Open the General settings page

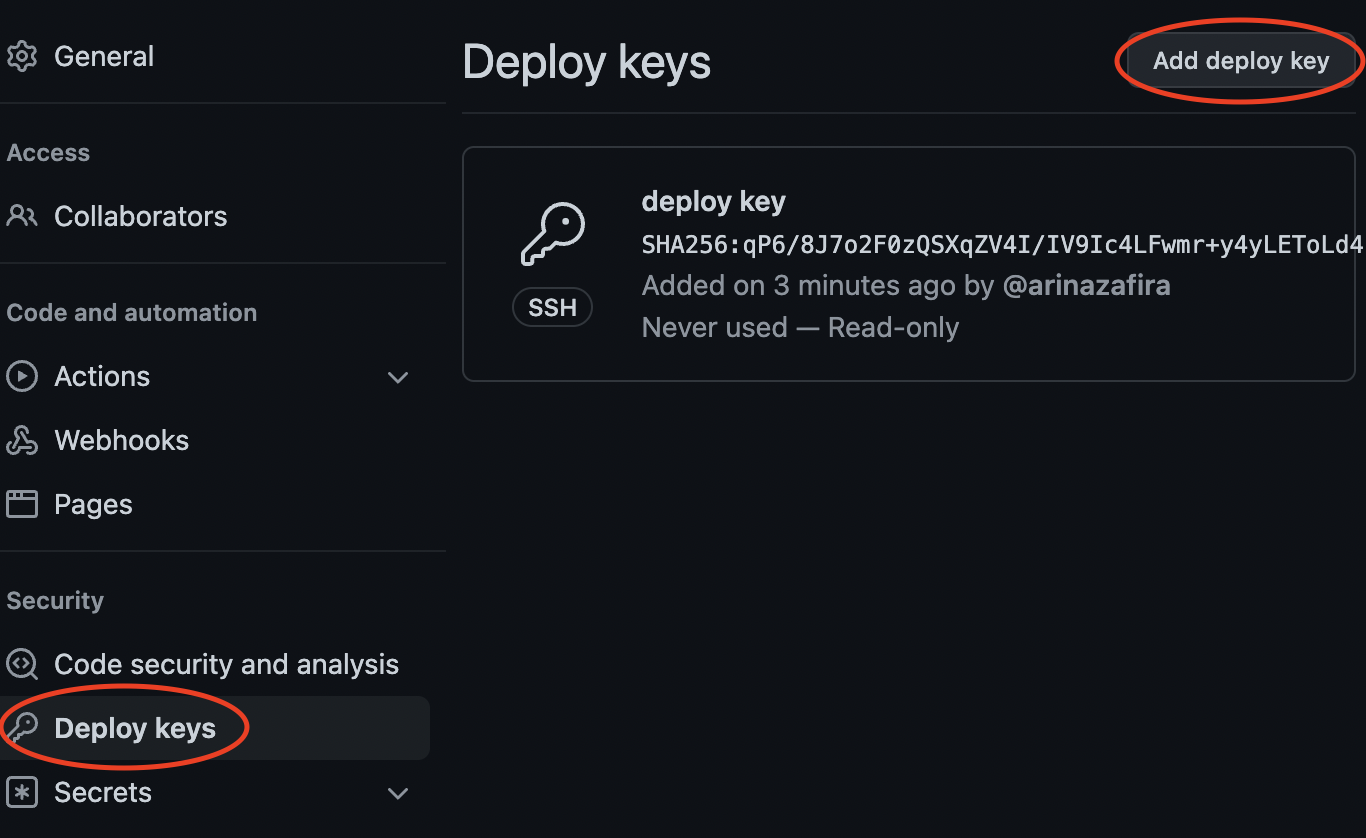click(x=104, y=56)
